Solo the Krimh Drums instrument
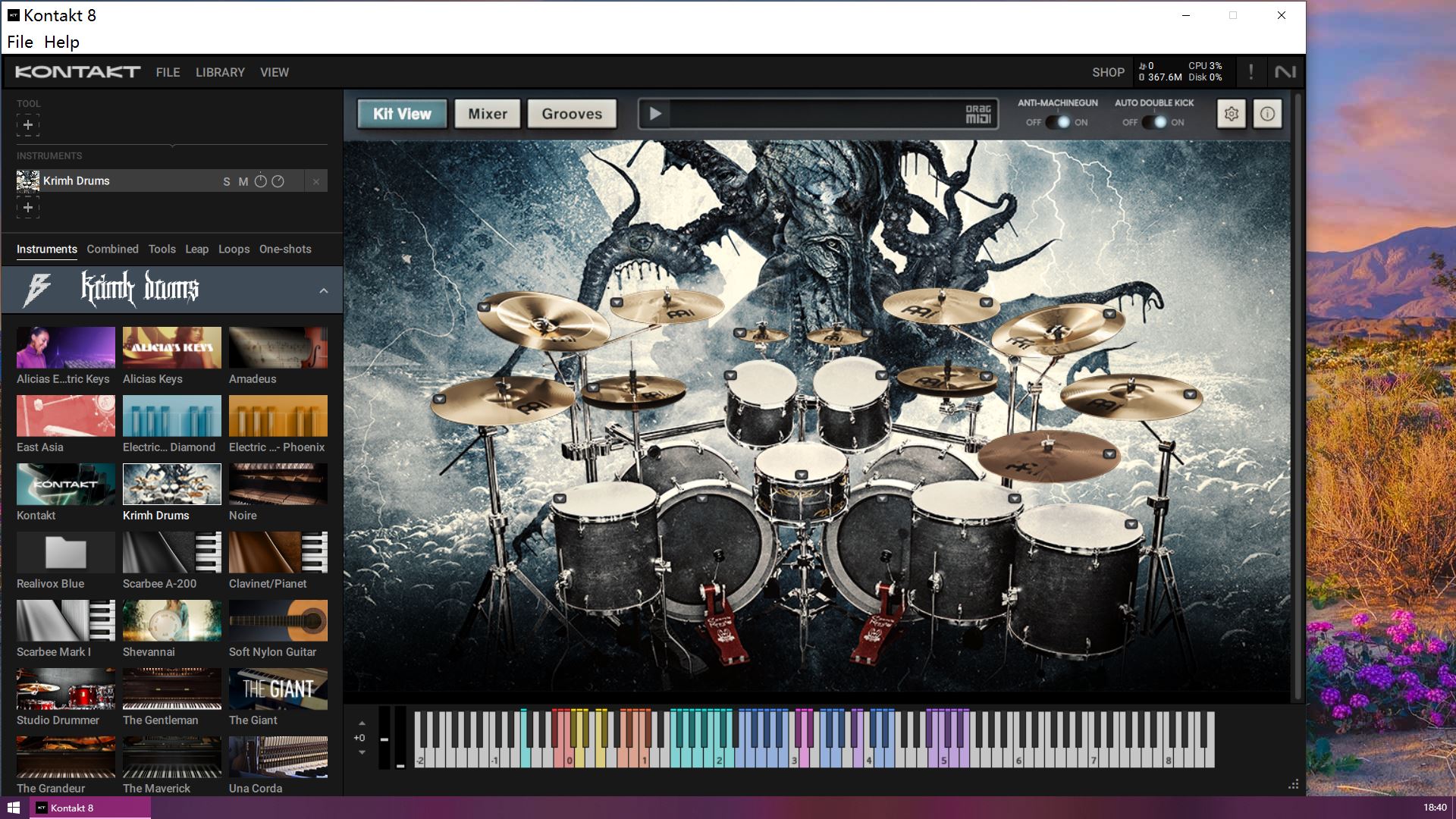The width and height of the screenshot is (1456, 819). coord(226,181)
